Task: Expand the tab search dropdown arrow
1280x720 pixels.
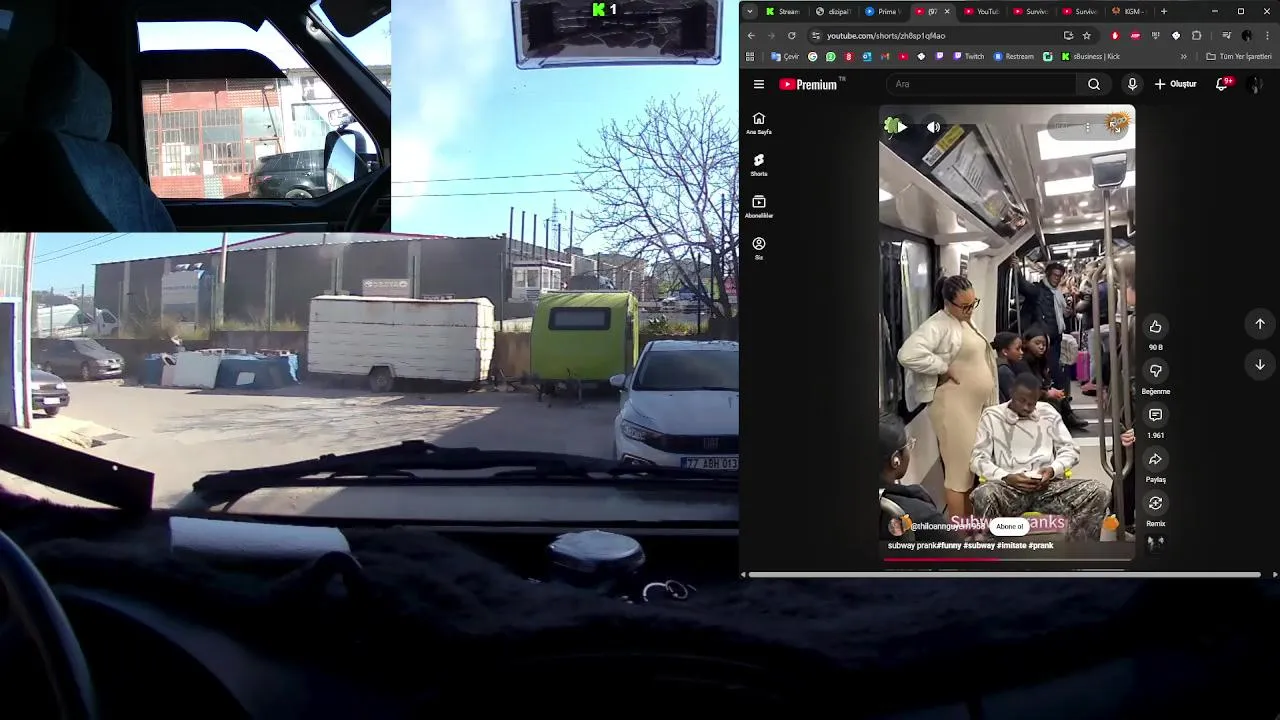Action: pos(750,12)
